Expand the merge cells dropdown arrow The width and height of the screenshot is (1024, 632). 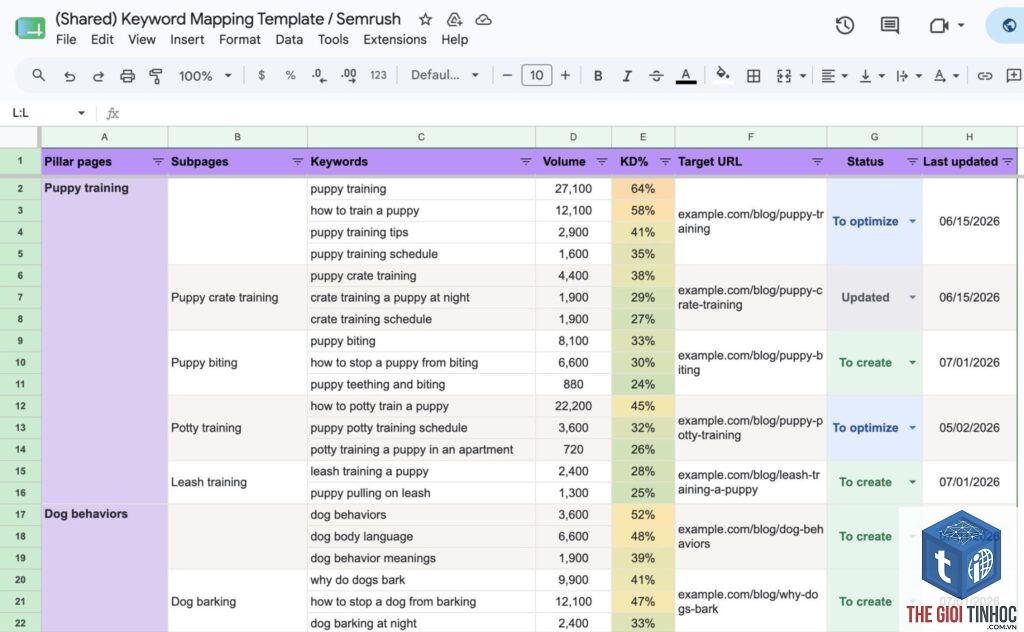(803, 76)
